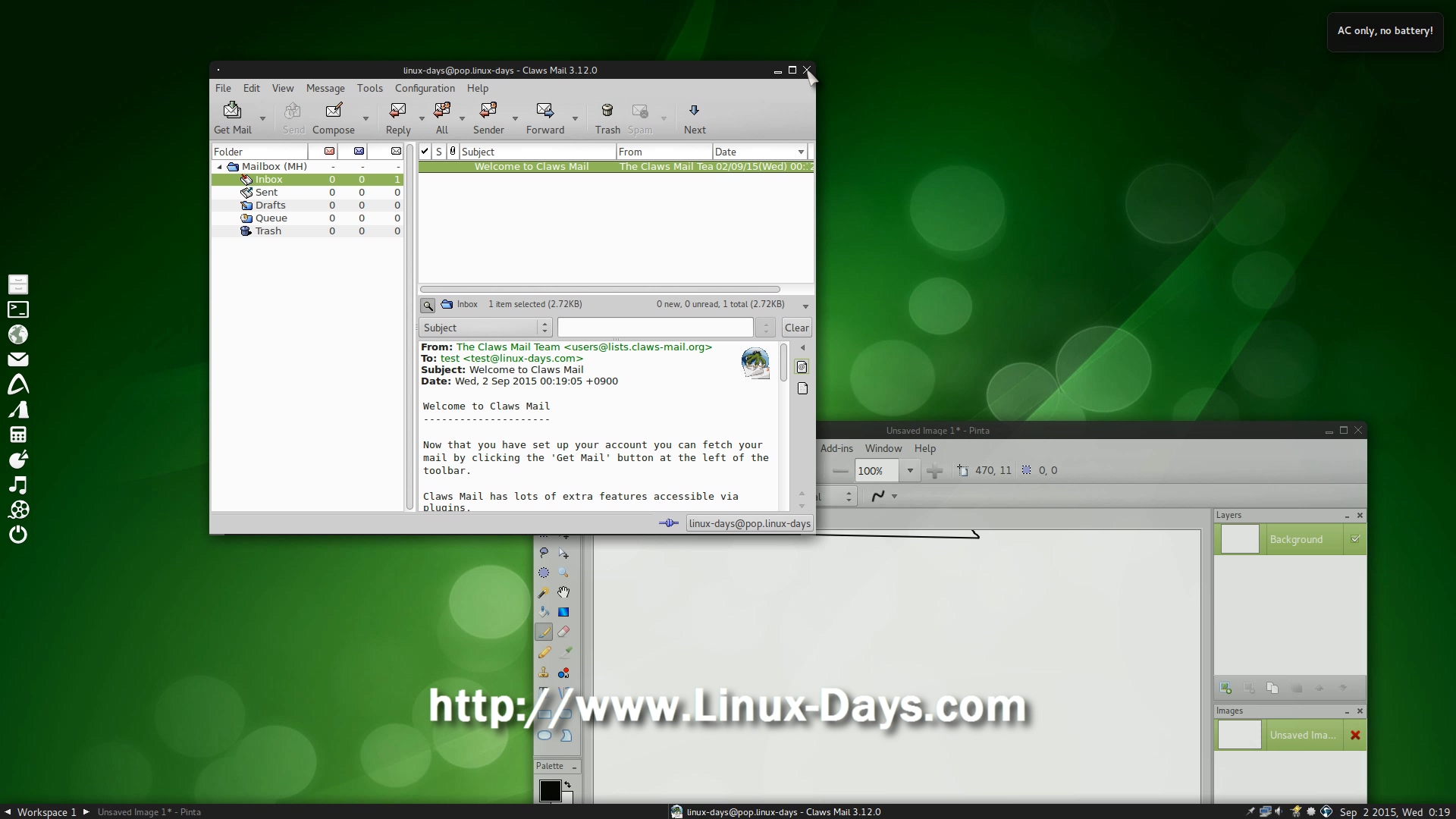The width and height of the screenshot is (1456, 819).
Task: Click the Trash toolbar icon in Claws Mail
Action: (x=607, y=111)
